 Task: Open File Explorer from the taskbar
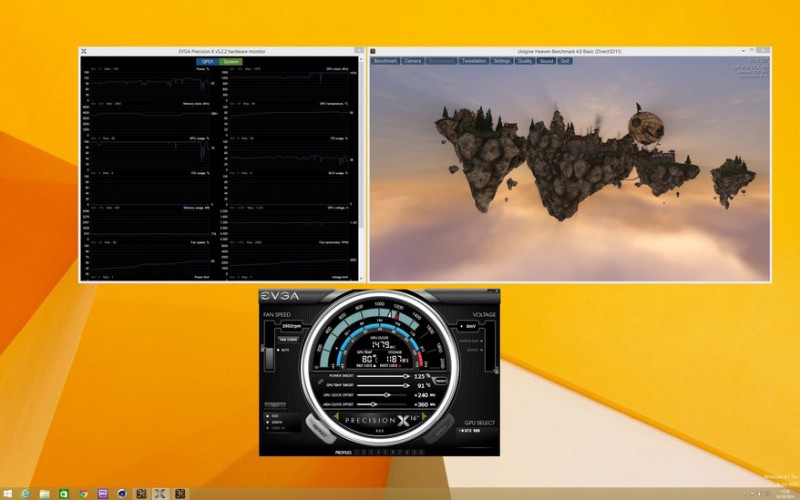pyautogui.click(x=44, y=494)
